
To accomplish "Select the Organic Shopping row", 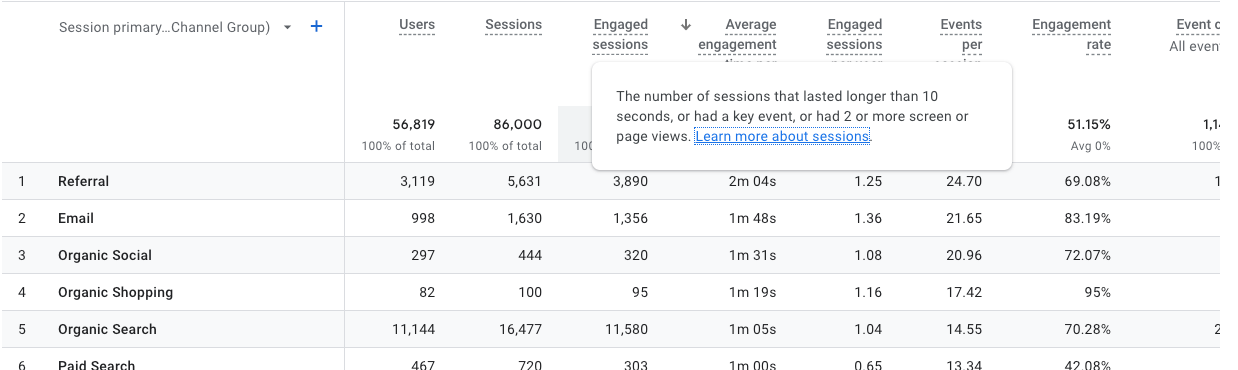I will click(610, 292).
